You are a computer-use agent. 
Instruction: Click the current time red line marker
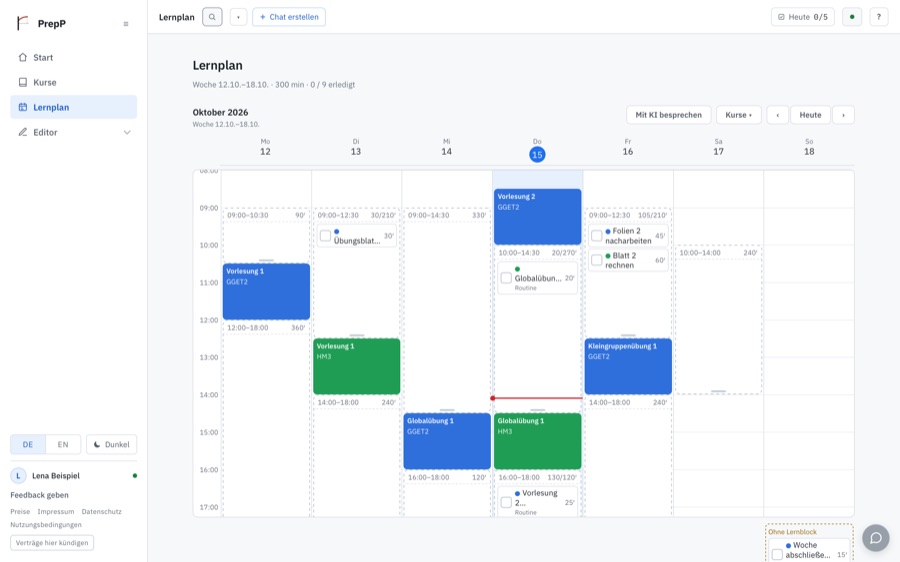pyautogui.click(x=537, y=398)
